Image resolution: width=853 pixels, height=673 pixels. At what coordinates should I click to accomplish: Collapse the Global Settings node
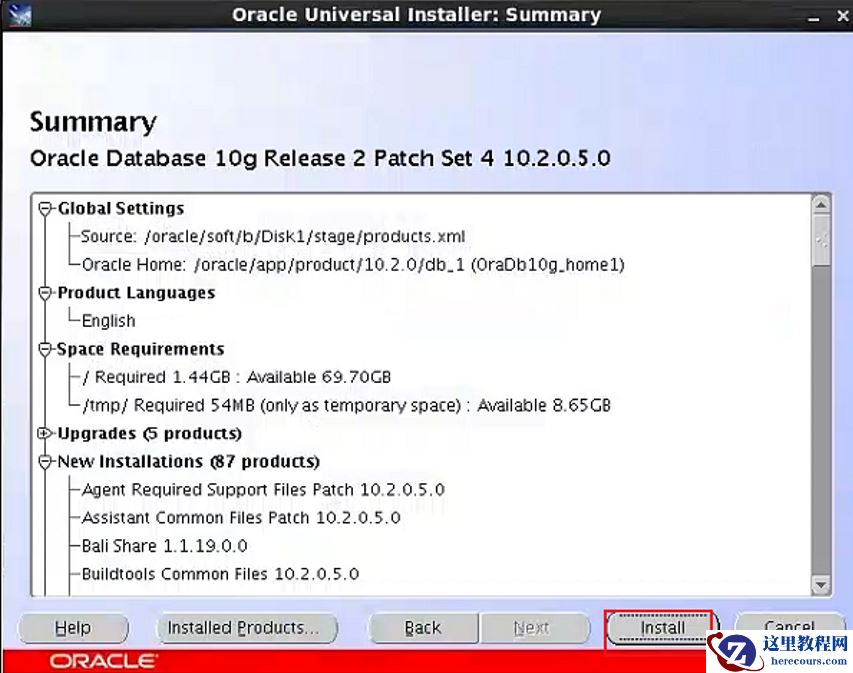tap(45, 208)
